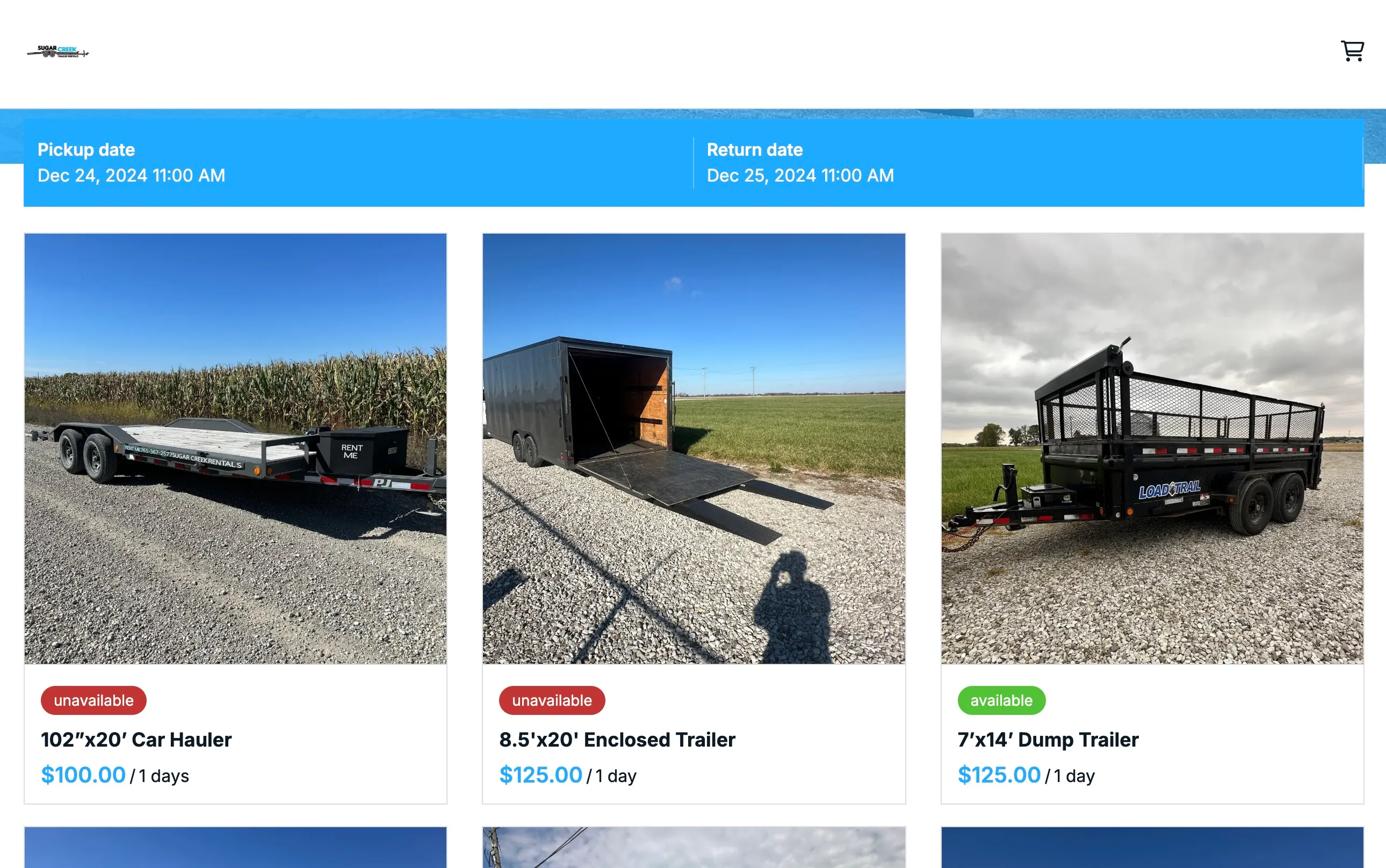Image resolution: width=1386 pixels, height=868 pixels.
Task: Click the Dump Trailer $125.00 price
Action: click(999, 775)
